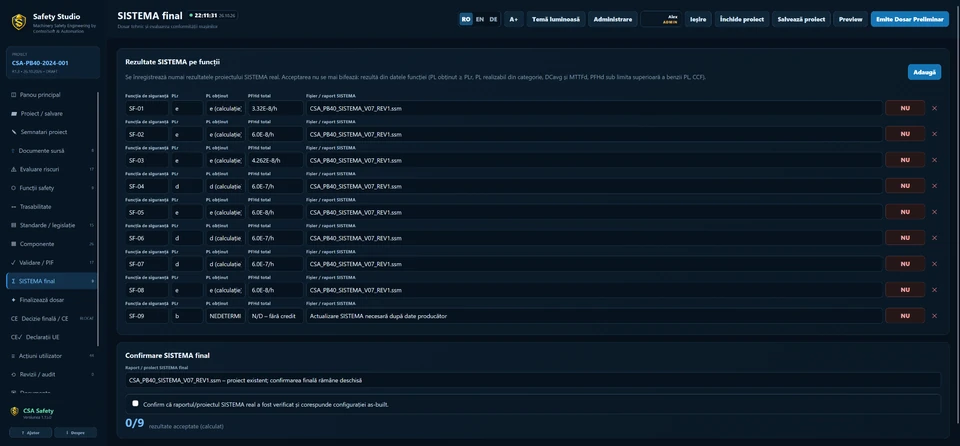Open PL obținut dropdown for SF-04
This screenshot has height=446, width=960.
point(225,186)
